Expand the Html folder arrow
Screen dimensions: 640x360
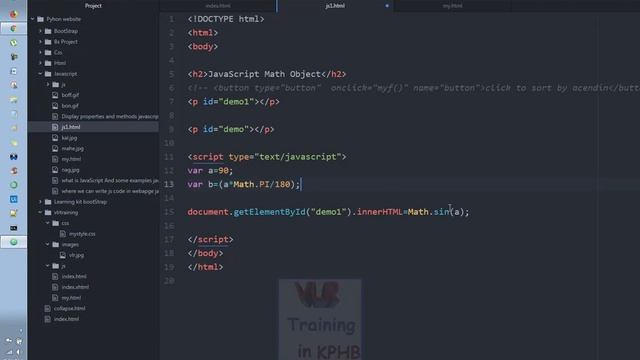[x=40, y=63]
